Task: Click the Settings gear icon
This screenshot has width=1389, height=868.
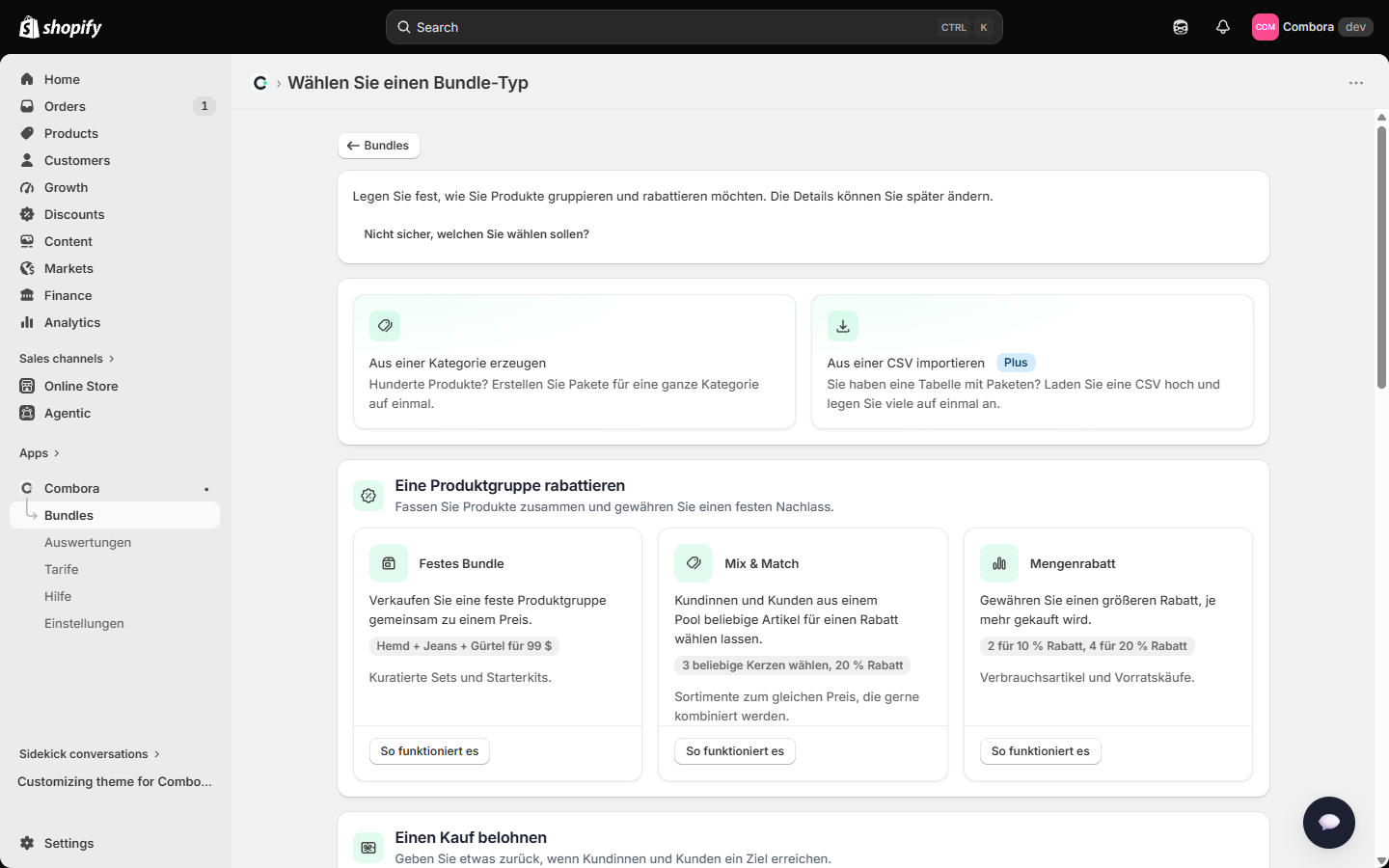Action: (x=27, y=843)
